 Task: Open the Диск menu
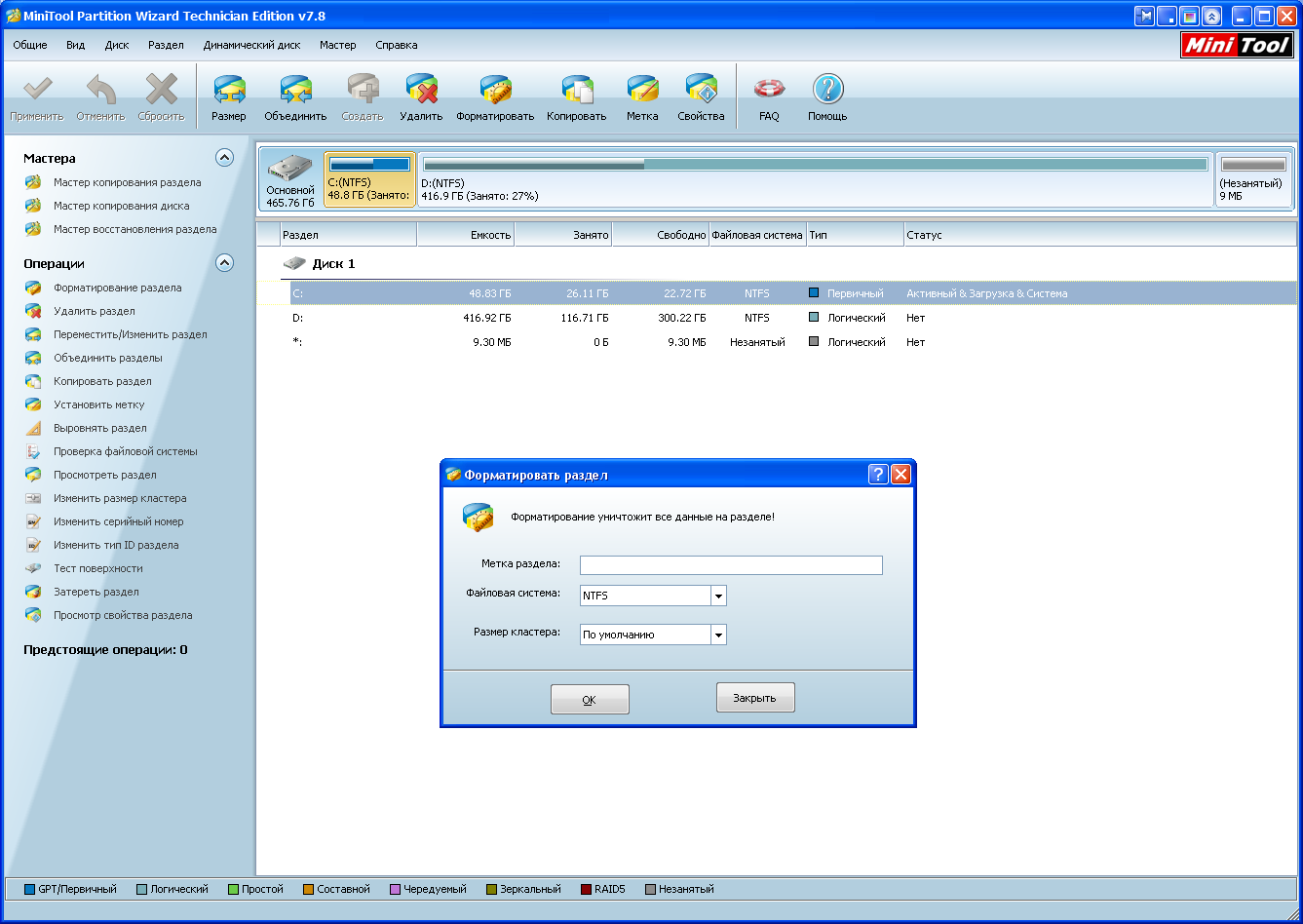tap(117, 45)
